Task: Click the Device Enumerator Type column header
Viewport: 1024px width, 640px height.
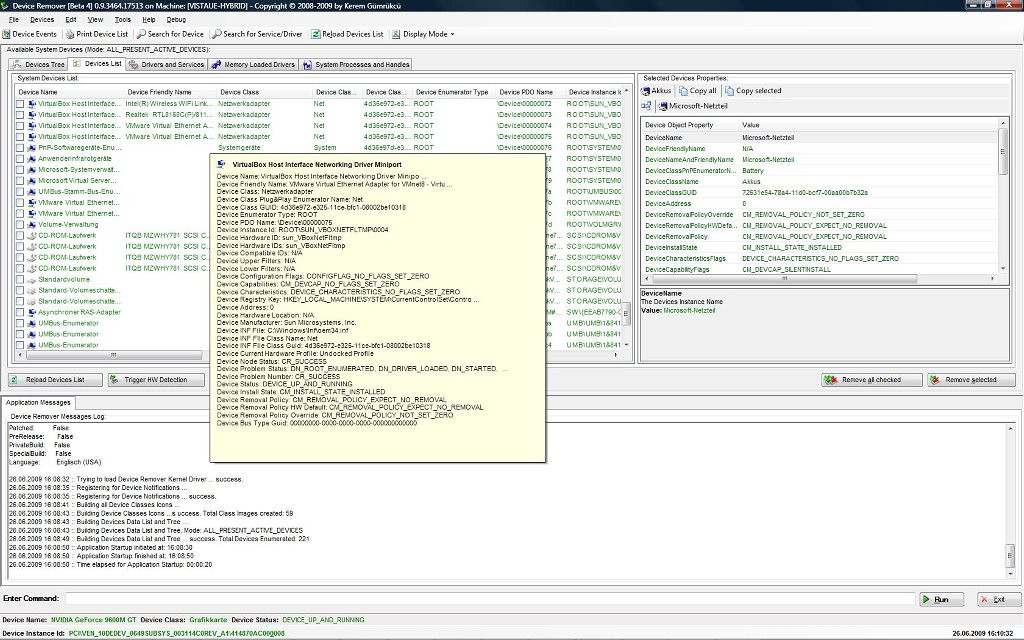Action: pos(454,92)
